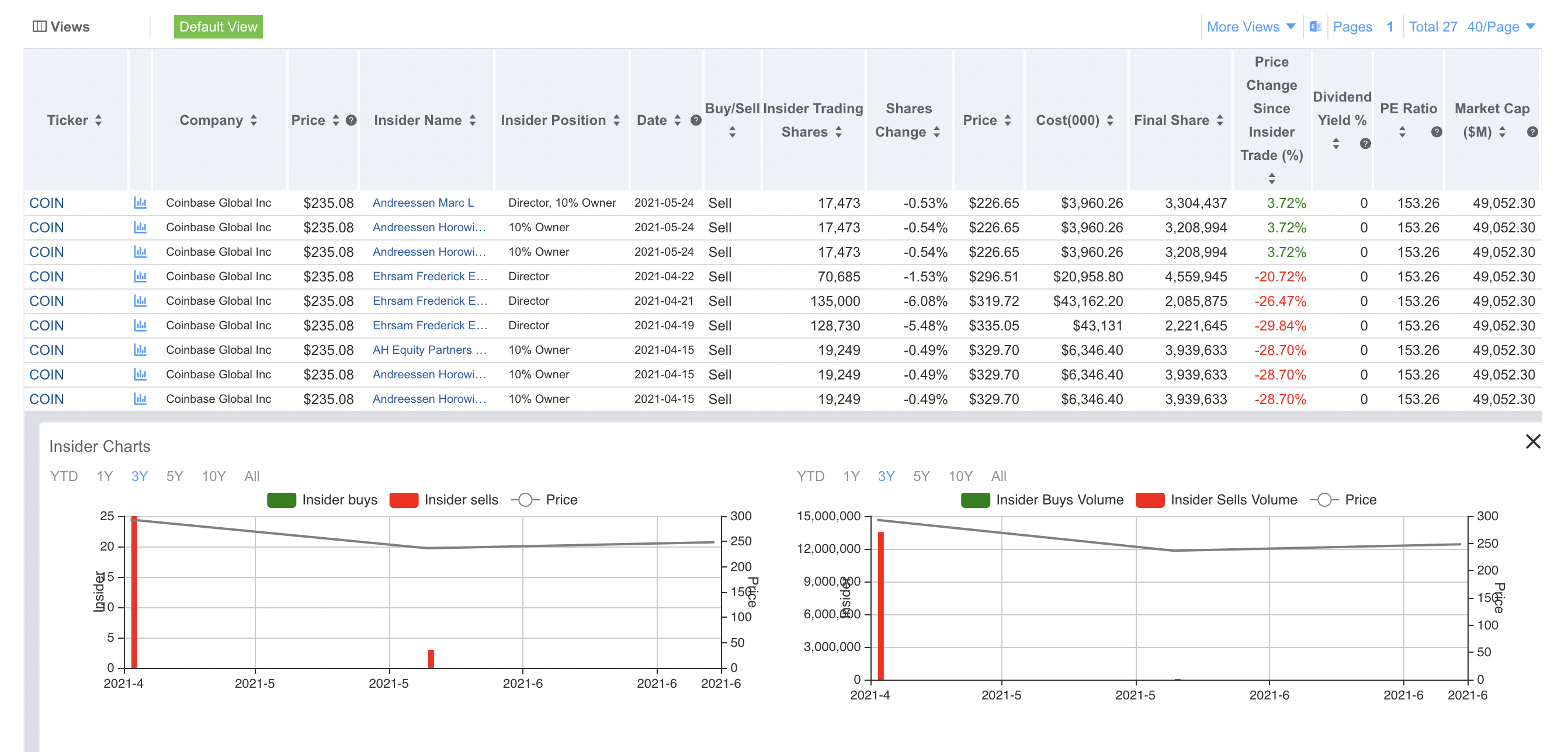The image size is (1568, 752).
Task: Open chart icon in 2021-04-19 Ehrsam row
Action: [140, 326]
